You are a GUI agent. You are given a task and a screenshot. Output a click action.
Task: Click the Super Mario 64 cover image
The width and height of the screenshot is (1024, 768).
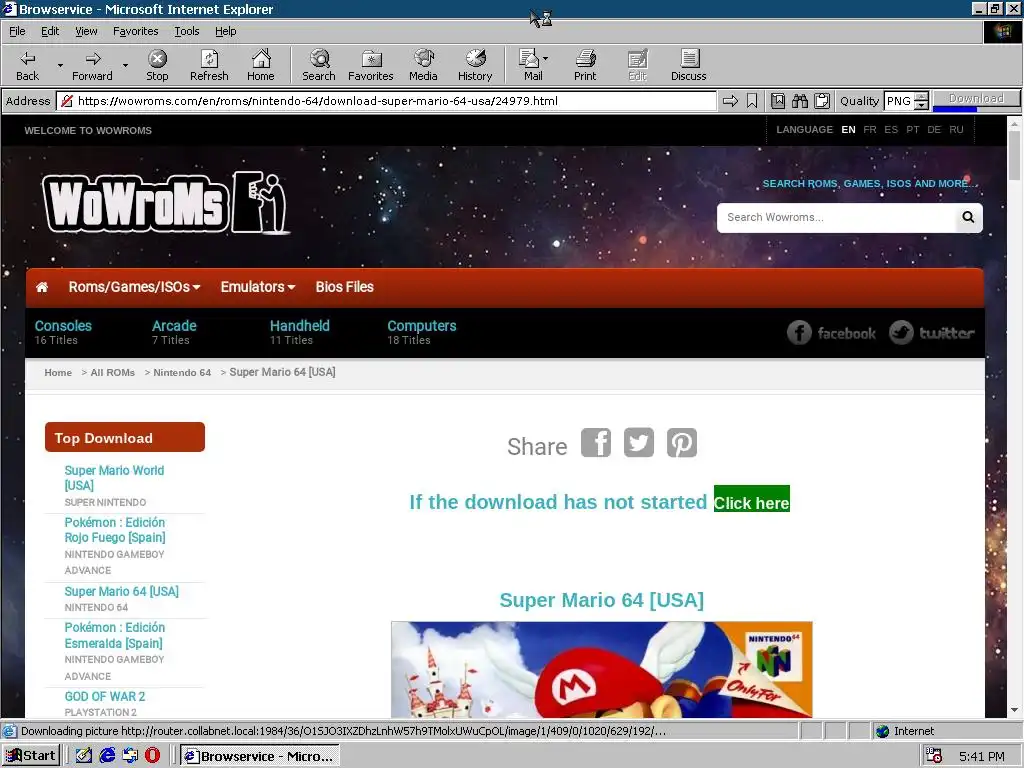(601, 669)
